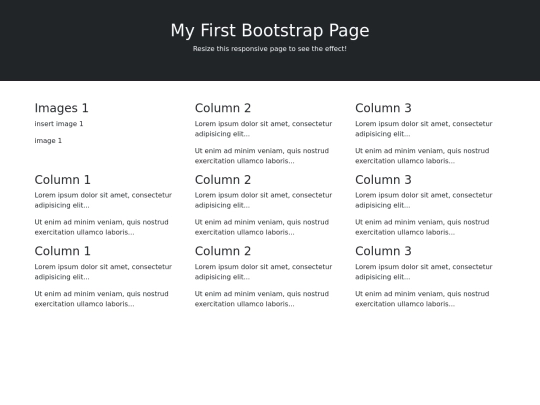Click the middle row 'Column 3' heading

click(x=383, y=179)
